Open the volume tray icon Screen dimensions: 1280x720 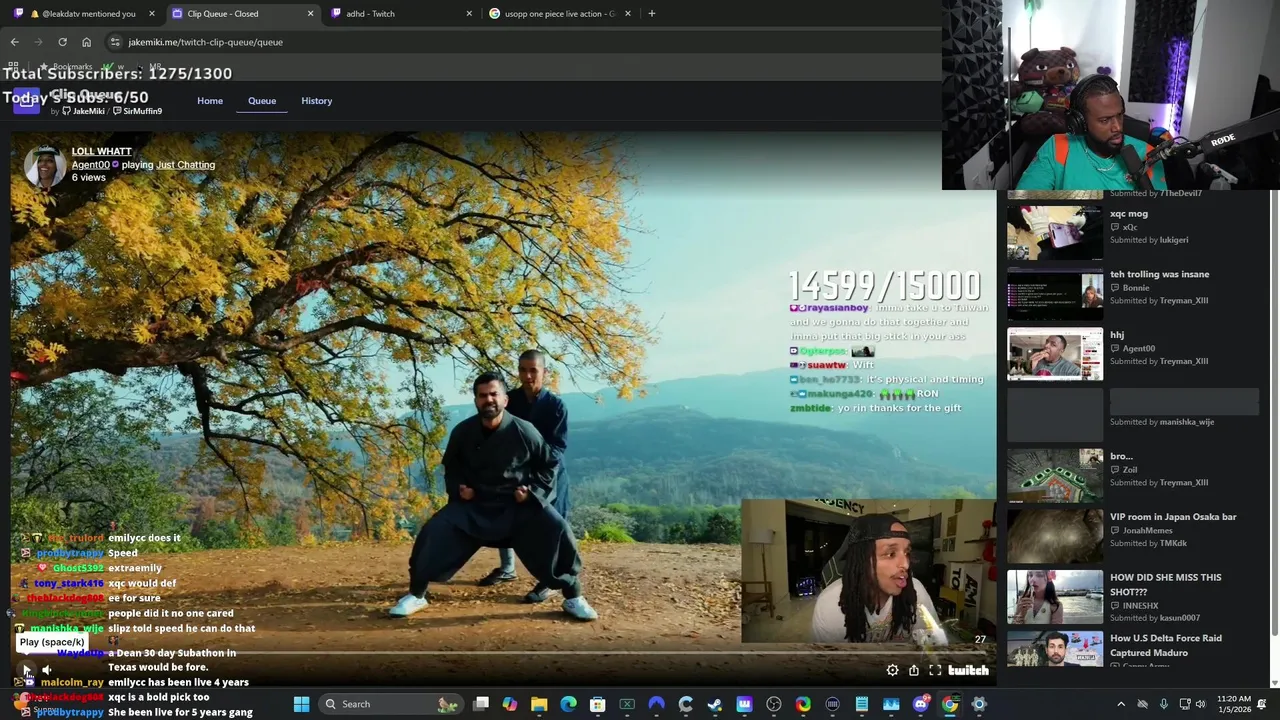[1199, 704]
